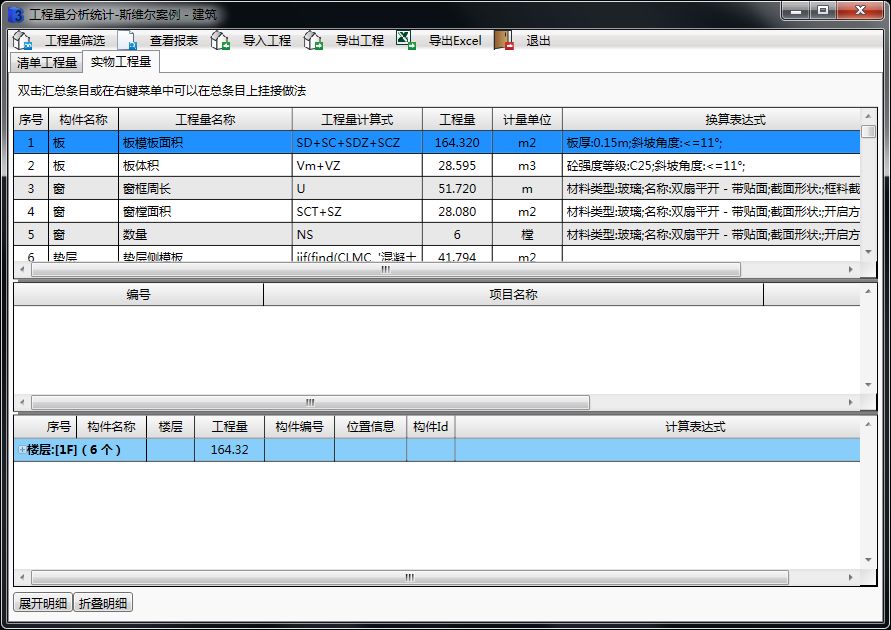
Task: Click 编号 column header in middle table
Action: (138, 294)
